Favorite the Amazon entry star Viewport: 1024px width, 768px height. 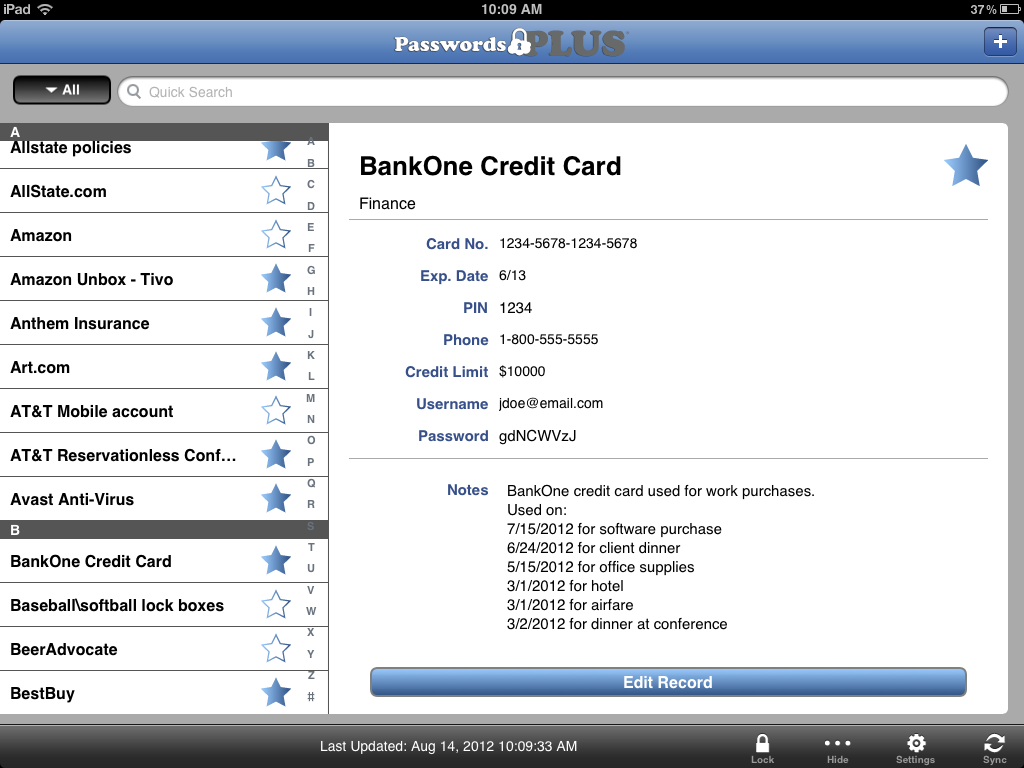275,235
